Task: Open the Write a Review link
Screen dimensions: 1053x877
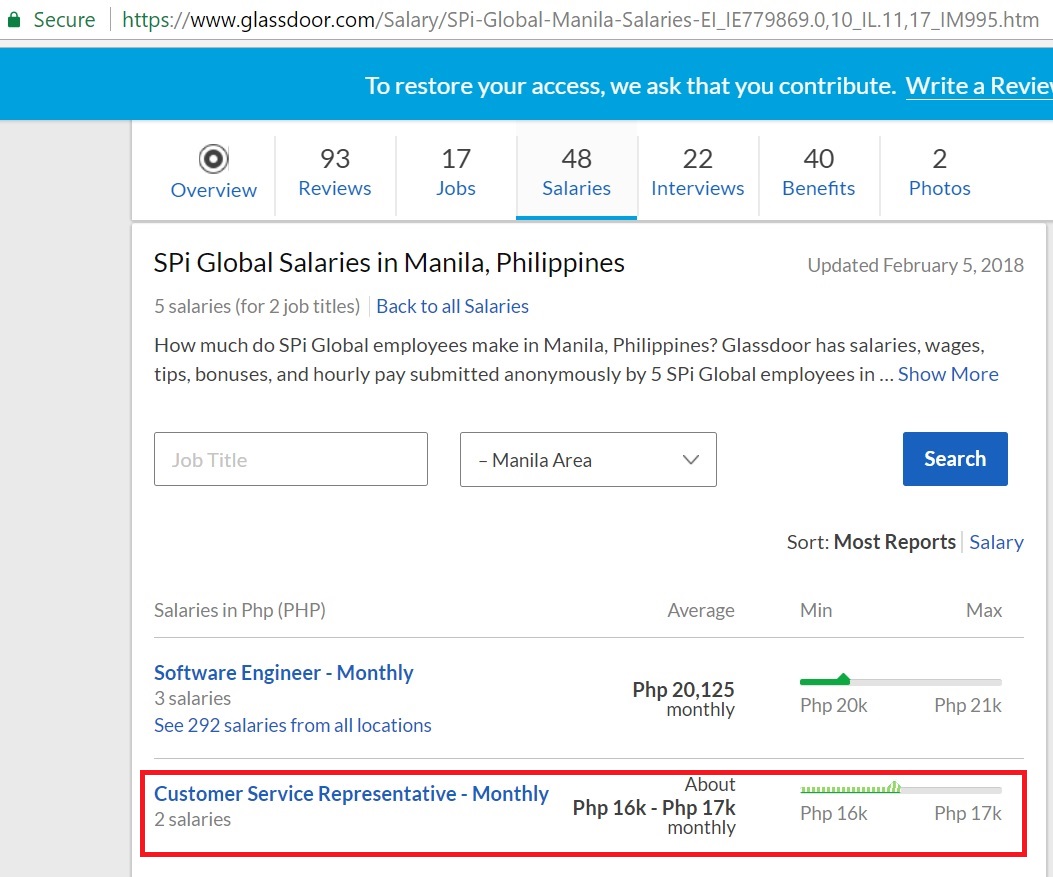Action: tap(979, 86)
